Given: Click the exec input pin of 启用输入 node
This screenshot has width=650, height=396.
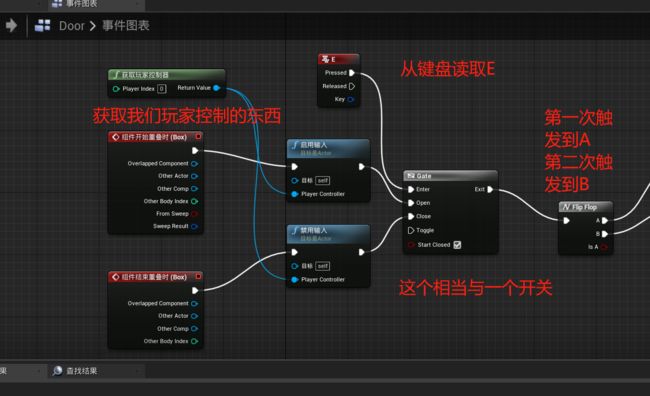Looking at the screenshot, I should tap(294, 166).
